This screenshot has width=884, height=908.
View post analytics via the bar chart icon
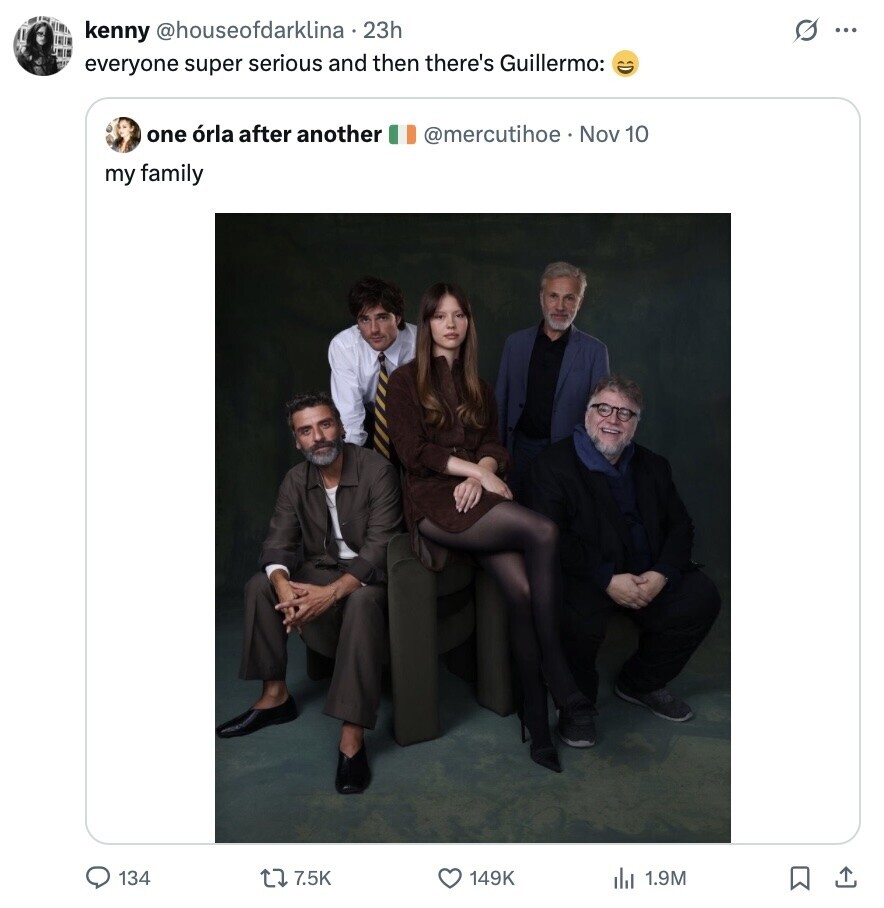coord(624,877)
